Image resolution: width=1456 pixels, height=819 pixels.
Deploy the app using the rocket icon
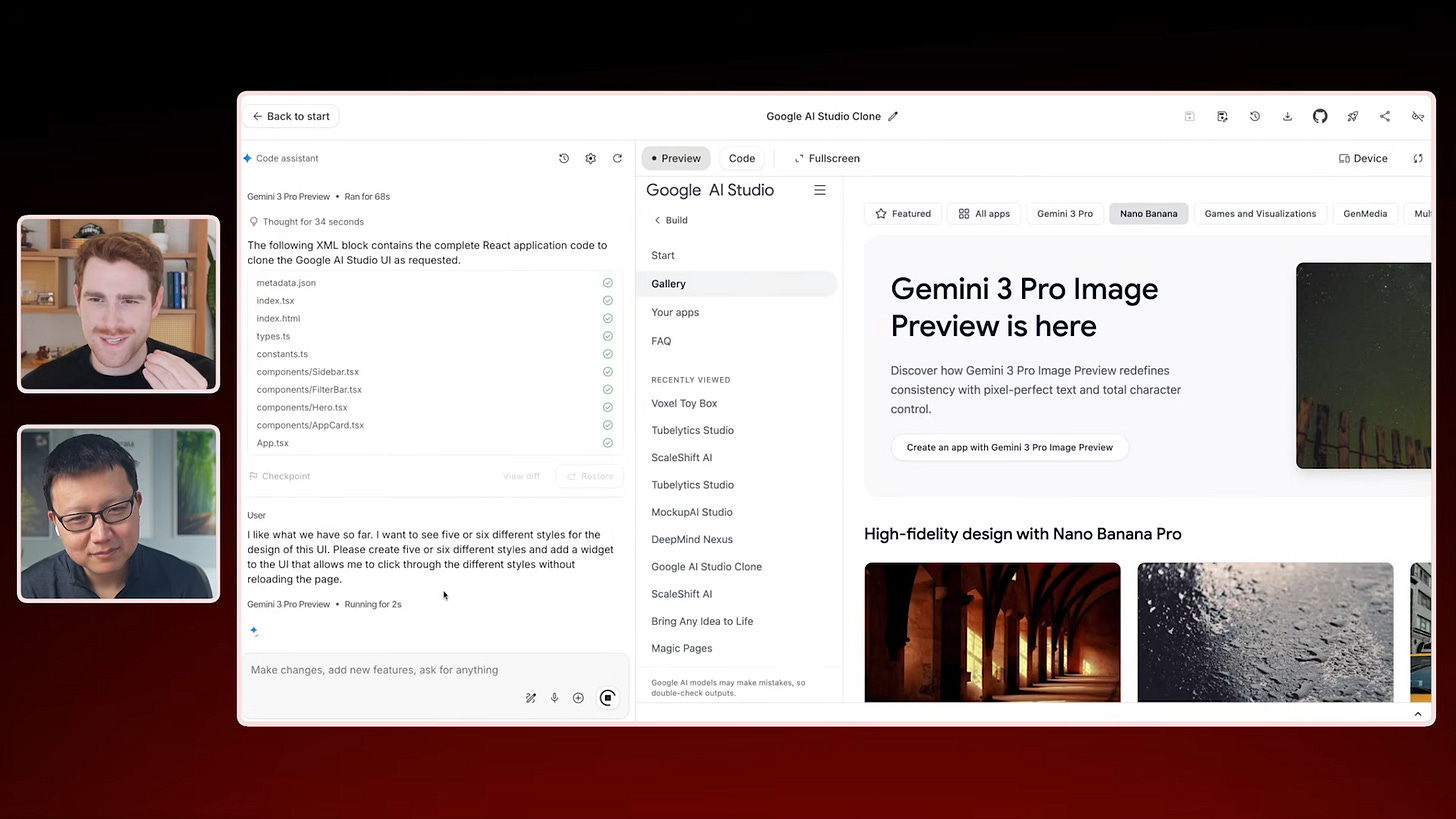1353,116
